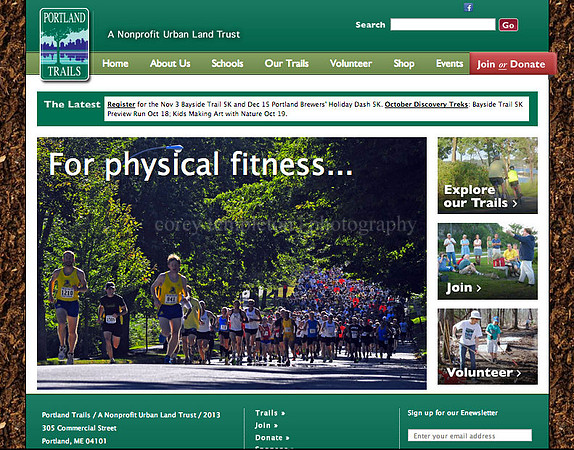Open the Facebook icon link
The image size is (574, 450).
click(x=468, y=7)
